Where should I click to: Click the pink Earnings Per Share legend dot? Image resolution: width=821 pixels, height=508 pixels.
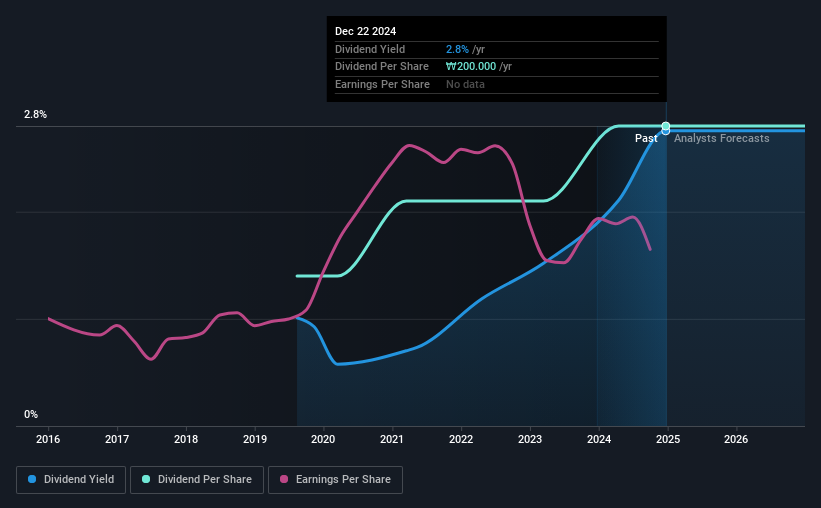coord(284,479)
